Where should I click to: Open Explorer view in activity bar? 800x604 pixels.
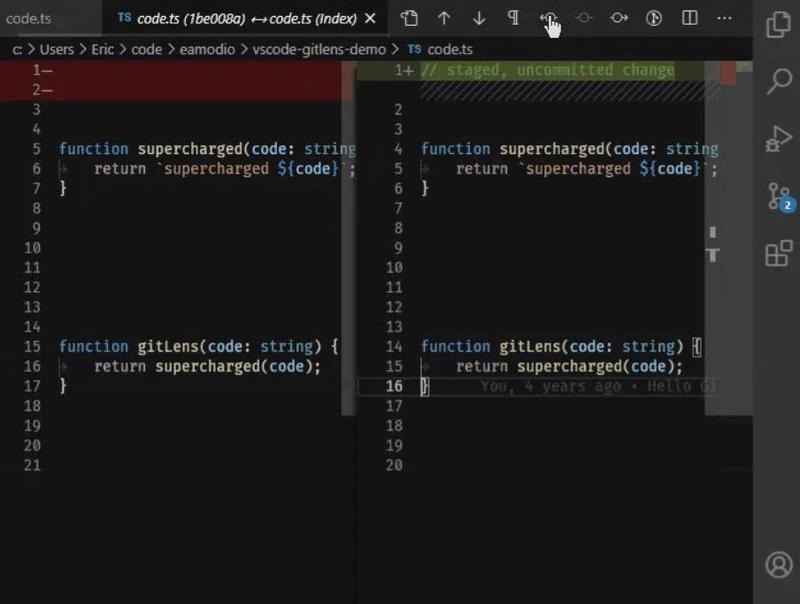pyautogui.click(x=779, y=24)
